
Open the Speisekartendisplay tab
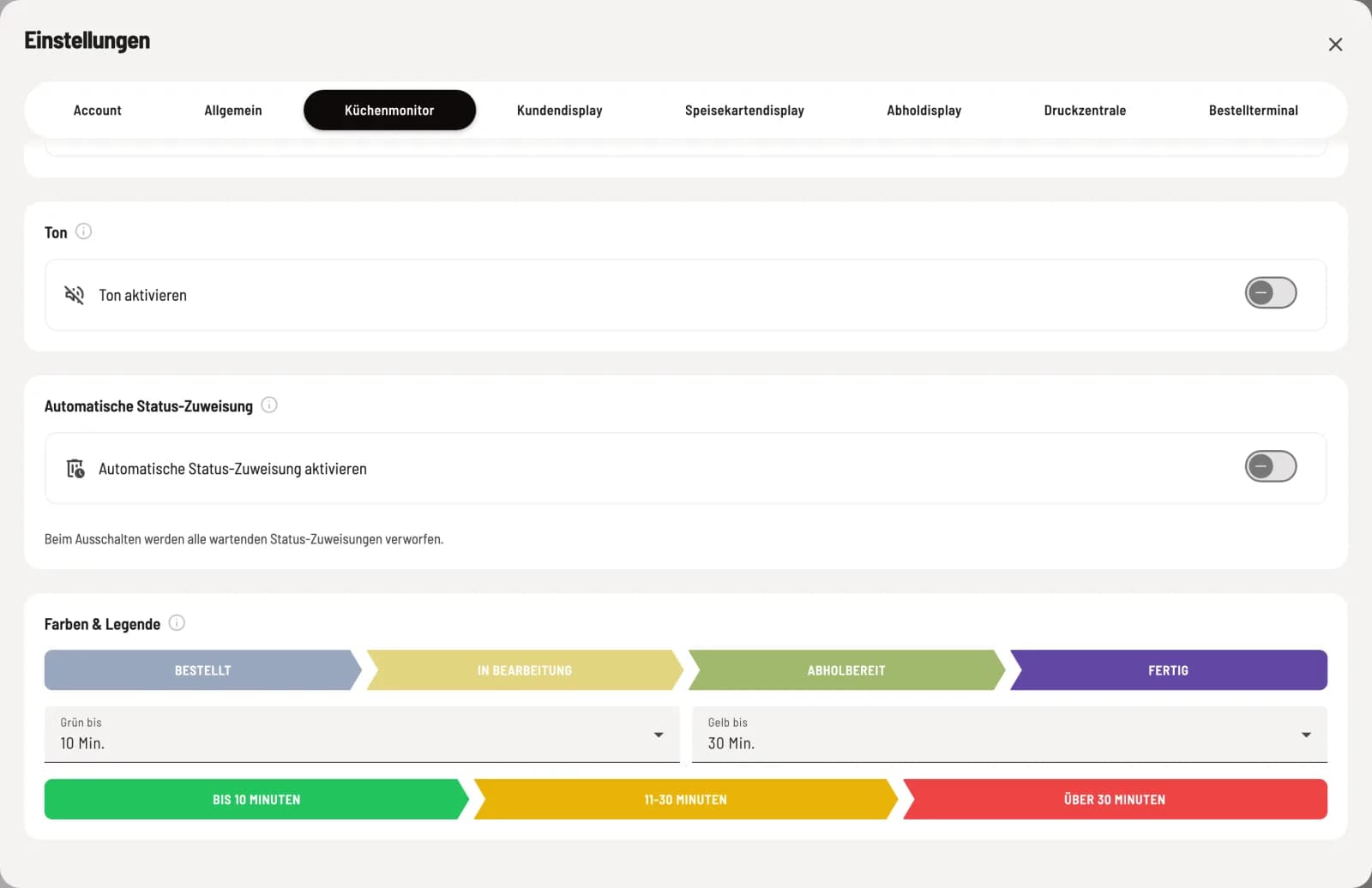pyautogui.click(x=744, y=111)
